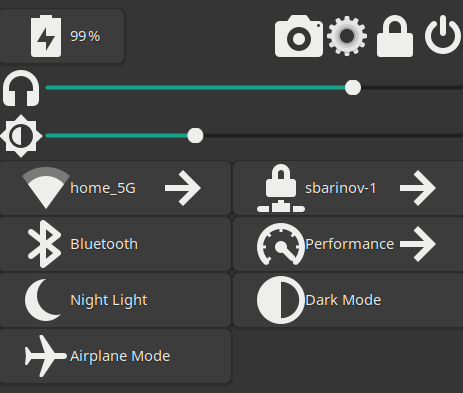Toggle the Night Light tile
Screen dimensions: 463x393
pyautogui.click(x=115, y=300)
